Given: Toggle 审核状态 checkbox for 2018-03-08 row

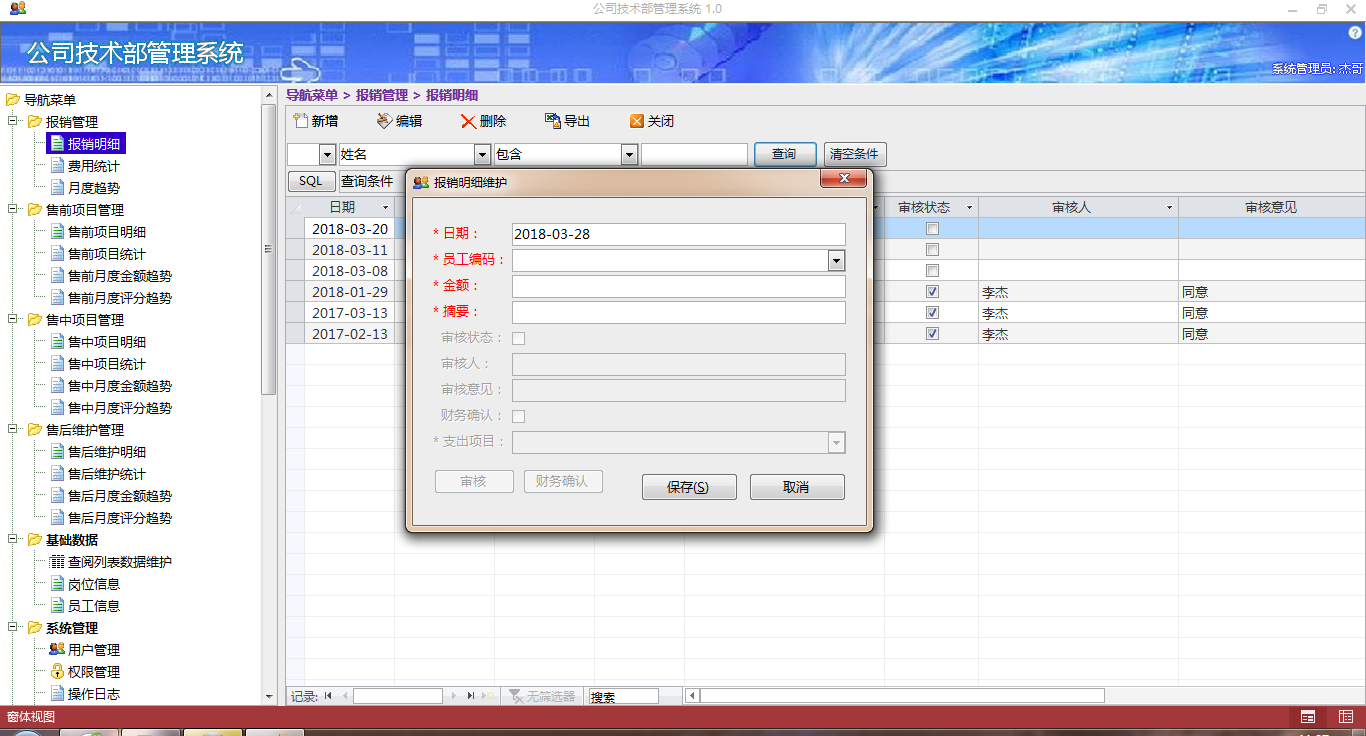Looking at the screenshot, I should [932, 271].
